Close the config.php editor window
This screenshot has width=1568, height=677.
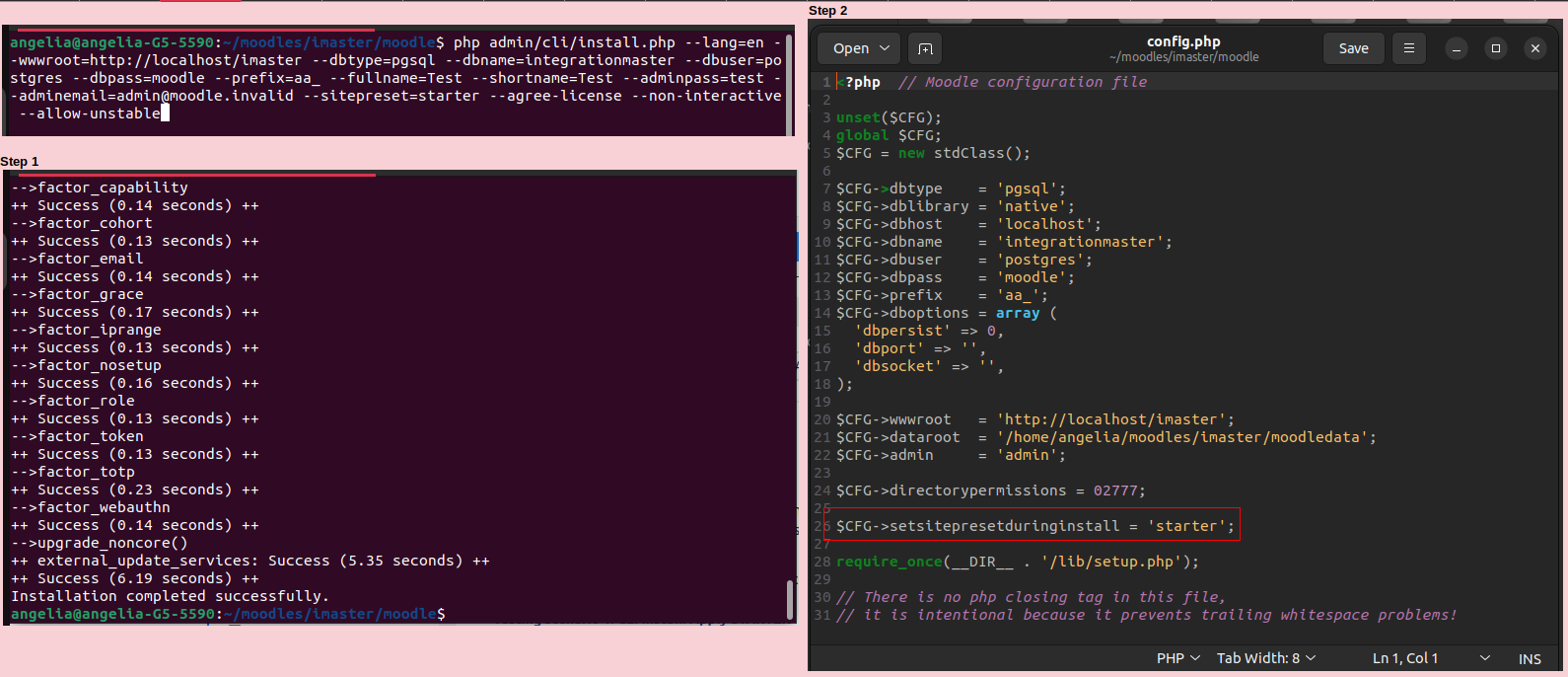[1534, 48]
